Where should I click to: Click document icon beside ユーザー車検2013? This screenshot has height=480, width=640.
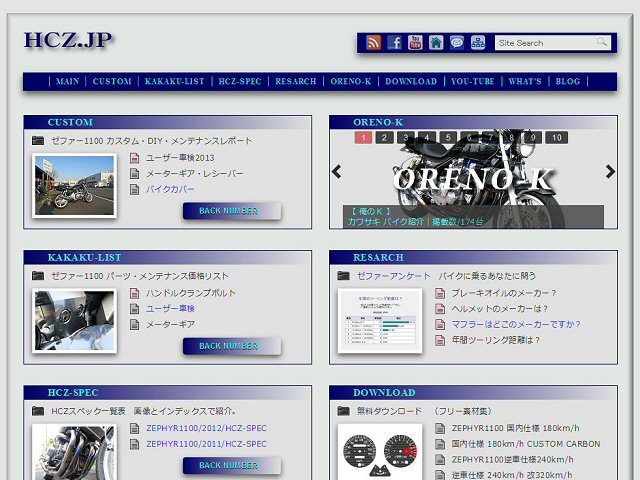pyautogui.click(x=134, y=158)
